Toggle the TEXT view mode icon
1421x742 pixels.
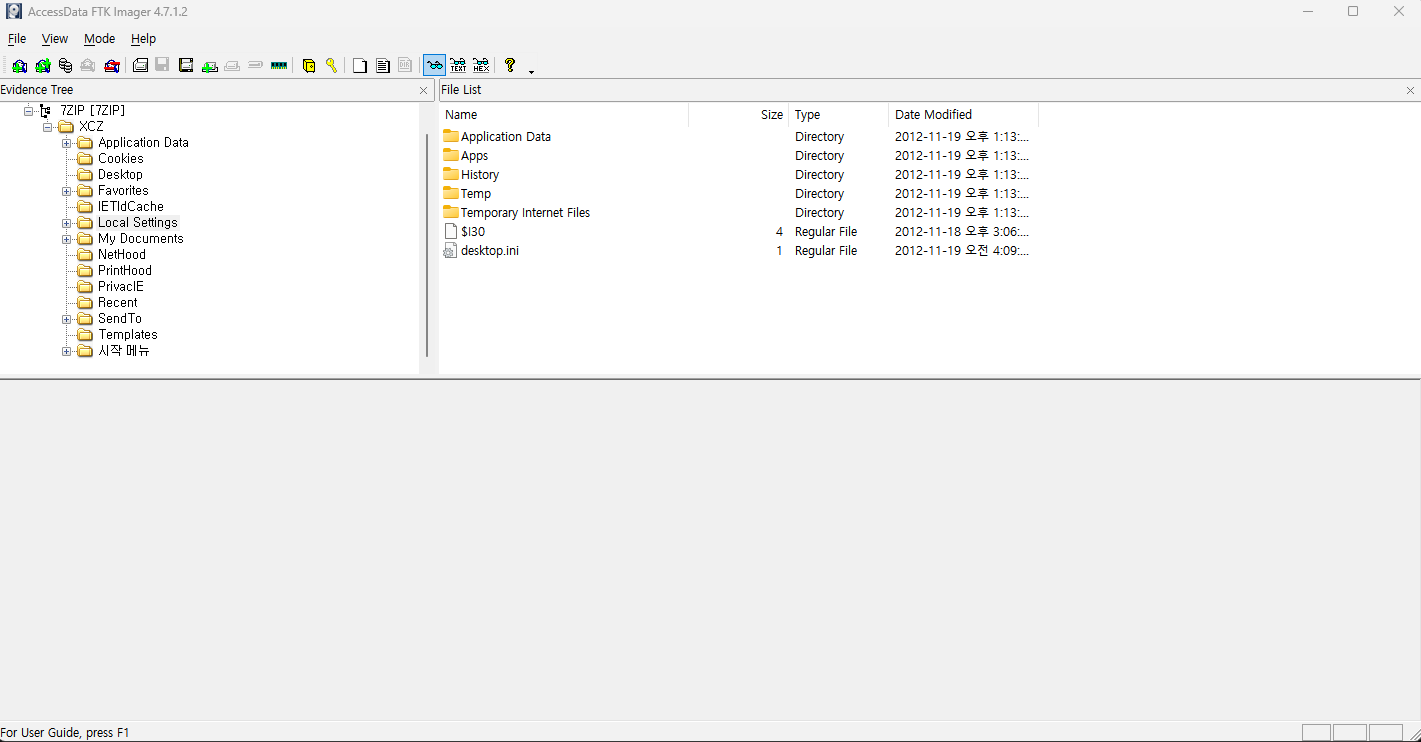click(x=458, y=66)
